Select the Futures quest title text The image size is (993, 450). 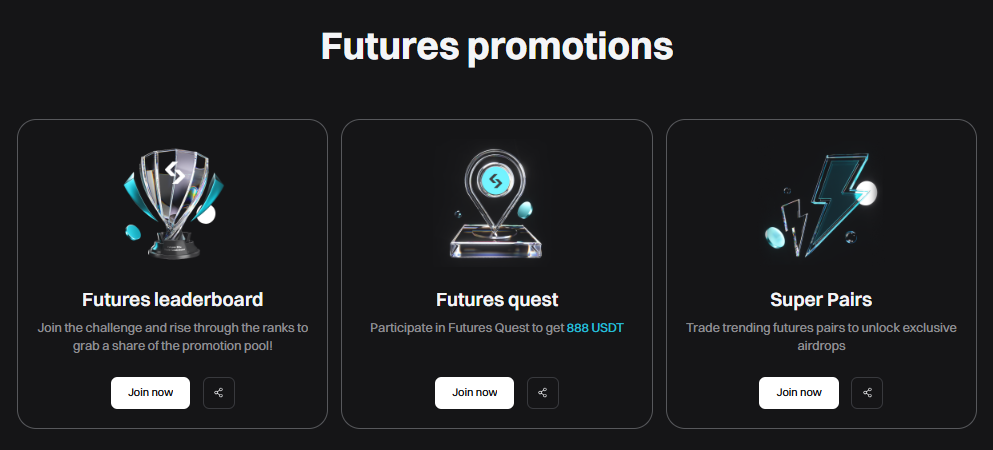click(x=496, y=299)
